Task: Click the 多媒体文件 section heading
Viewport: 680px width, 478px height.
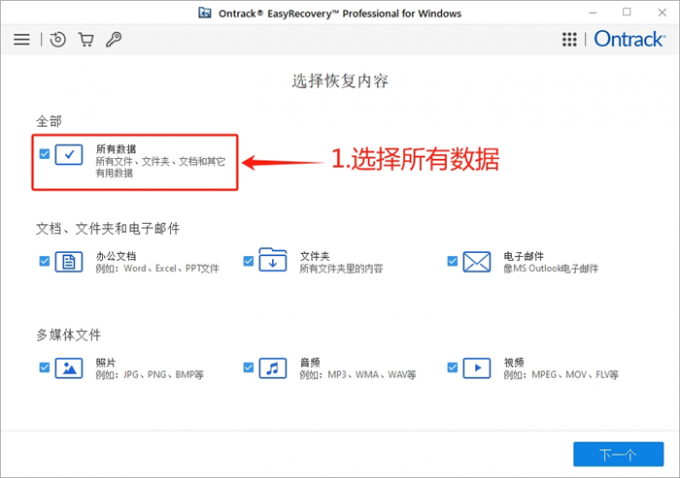Action: click(x=69, y=335)
